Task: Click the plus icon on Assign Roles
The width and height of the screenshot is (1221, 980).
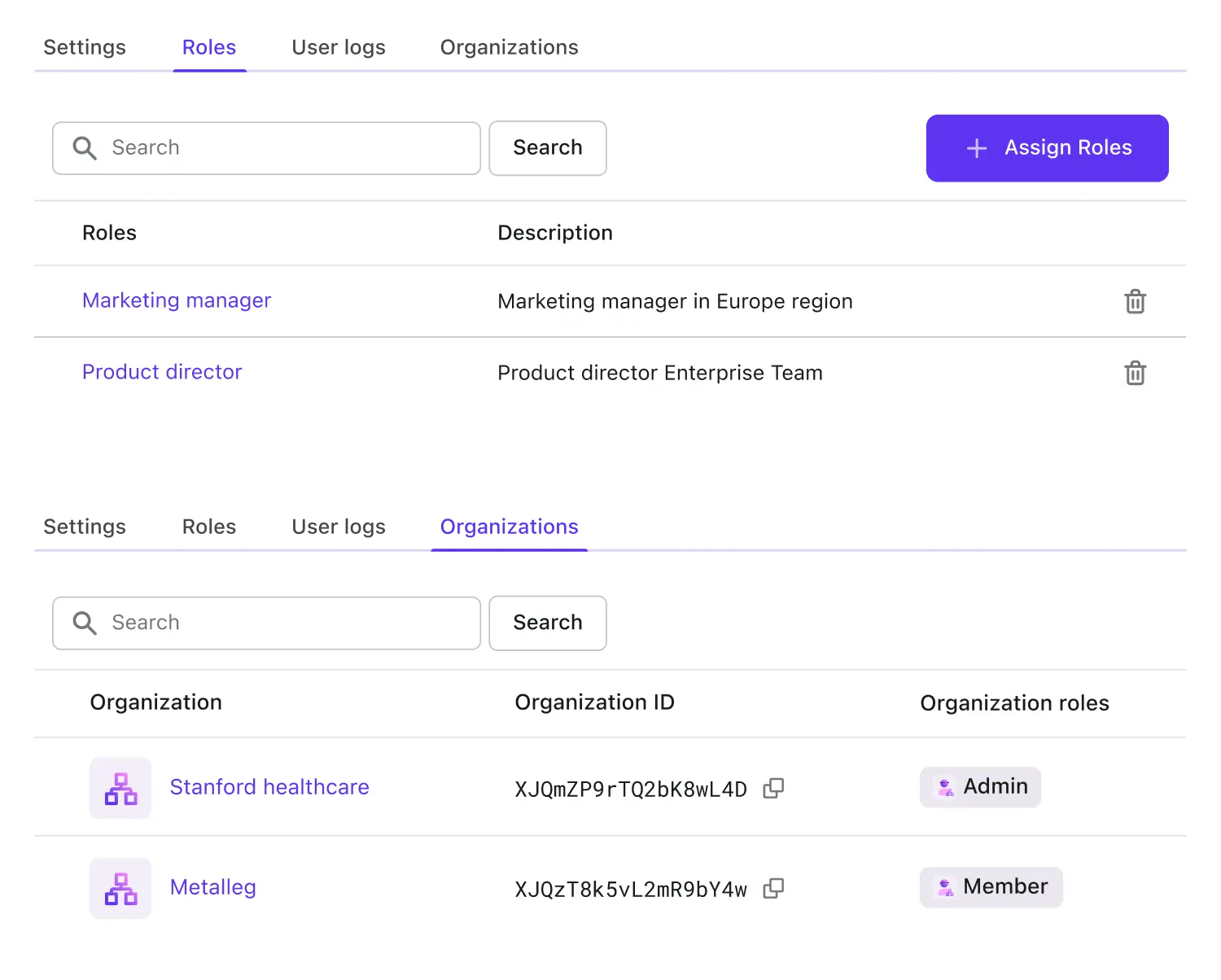Action: (977, 148)
